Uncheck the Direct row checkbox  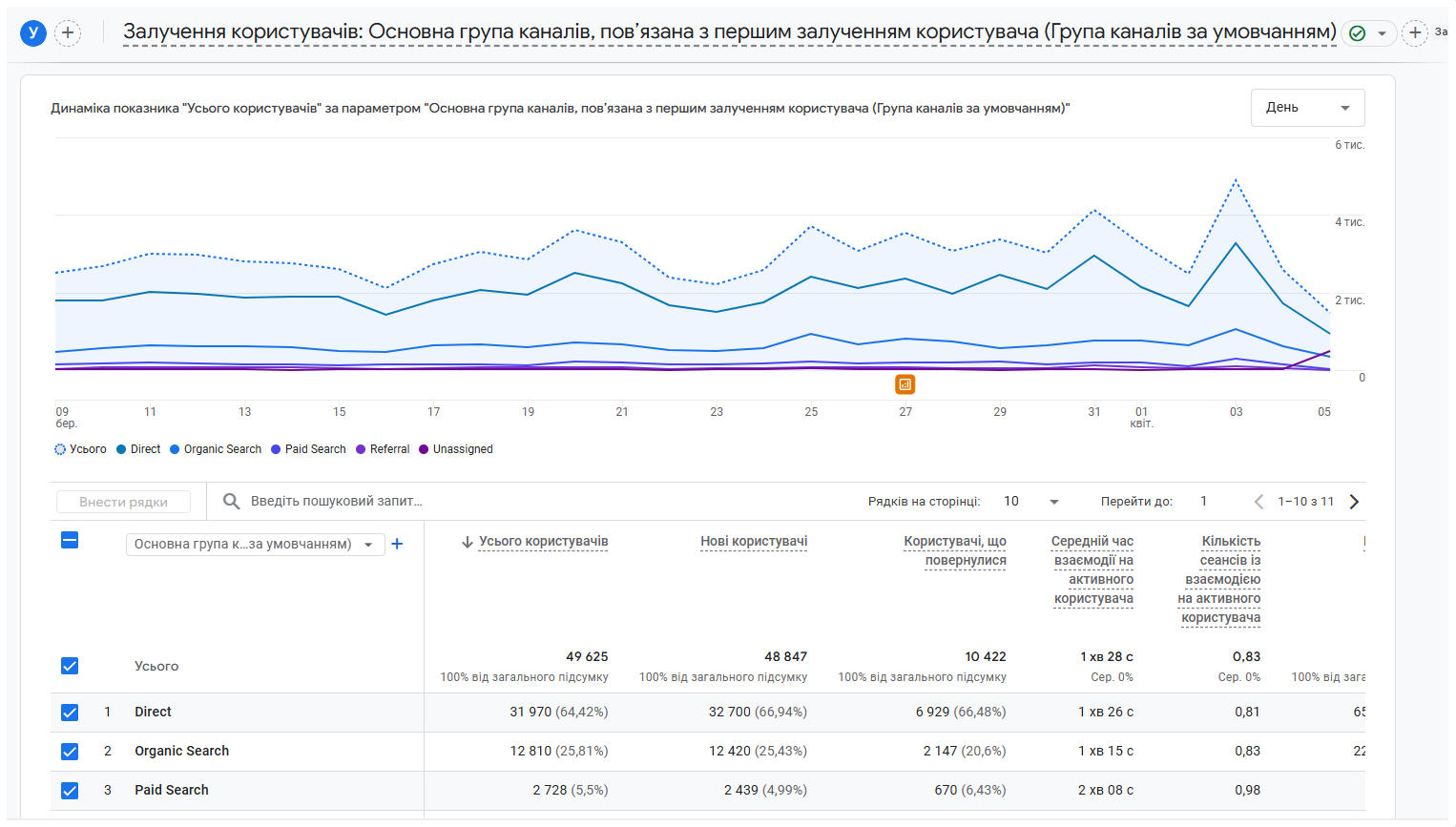coord(70,713)
